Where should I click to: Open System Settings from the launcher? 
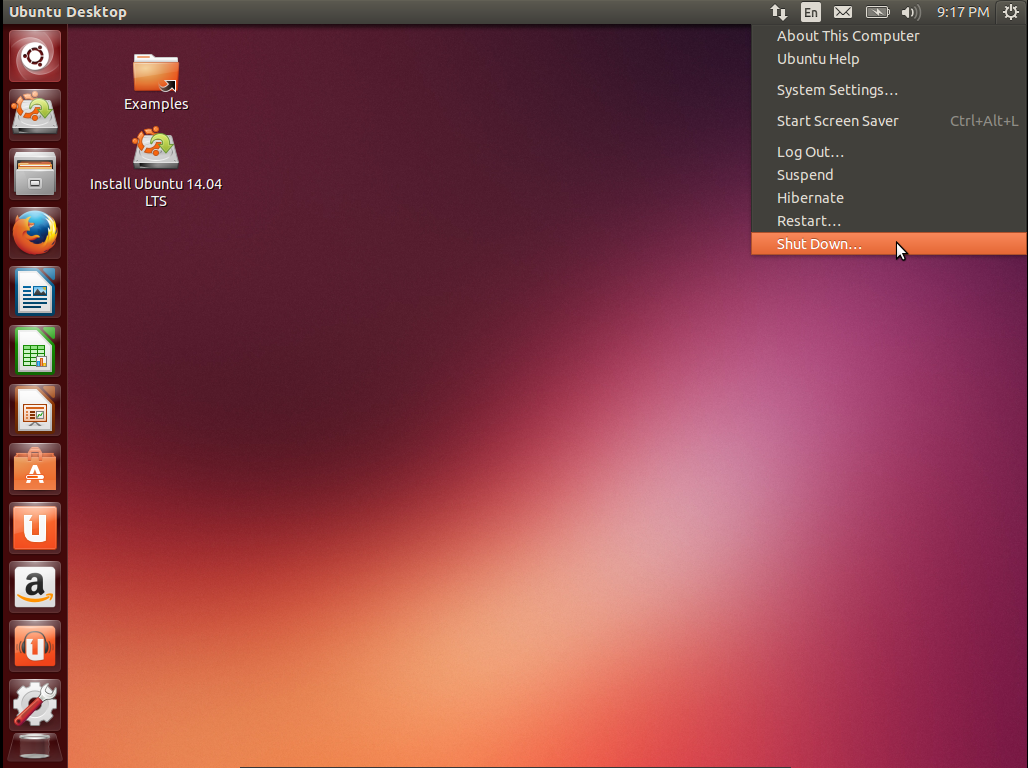[x=34, y=704]
